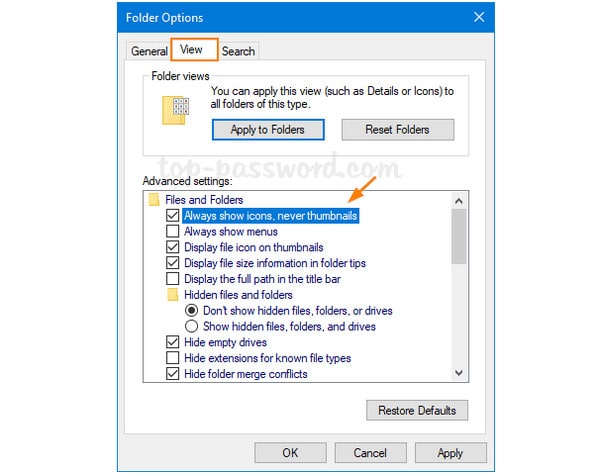
Task: Switch to the General tab
Action: (149, 51)
